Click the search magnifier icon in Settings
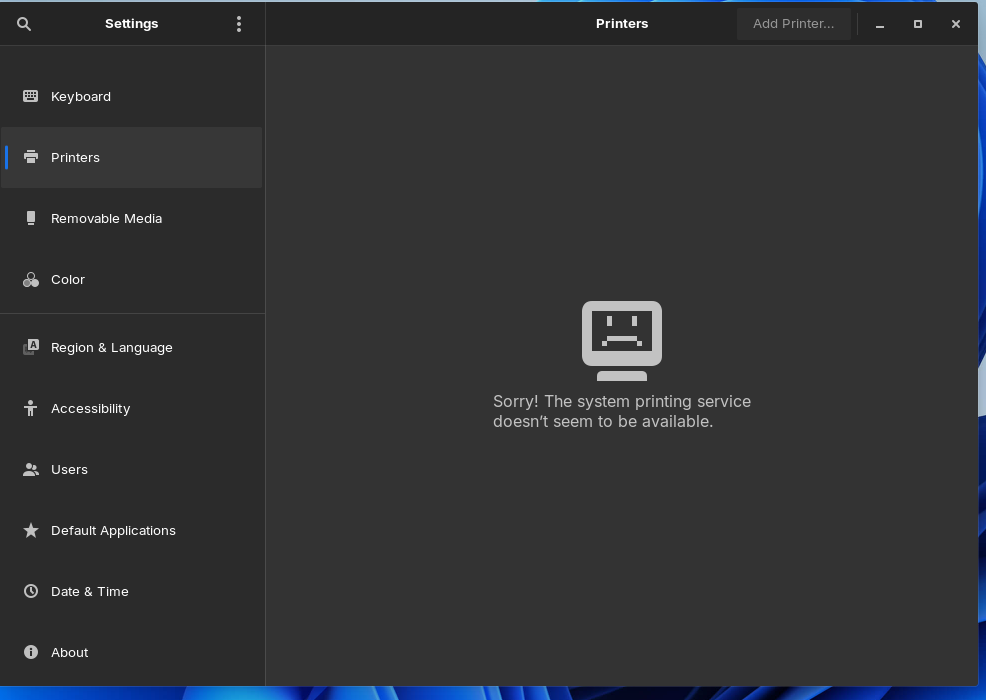986x700 pixels. click(x=24, y=24)
